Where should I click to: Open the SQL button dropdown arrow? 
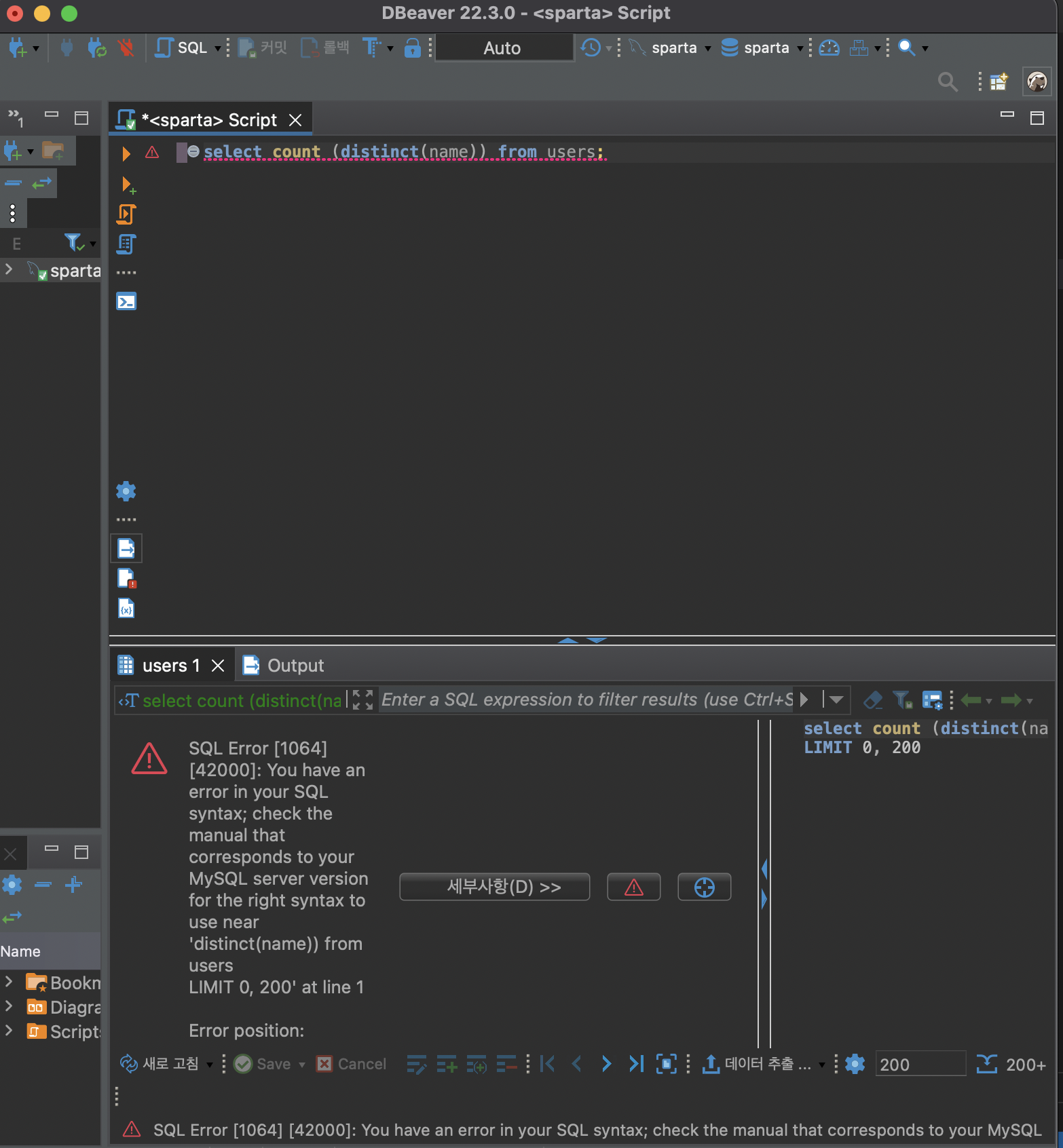coord(217,48)
